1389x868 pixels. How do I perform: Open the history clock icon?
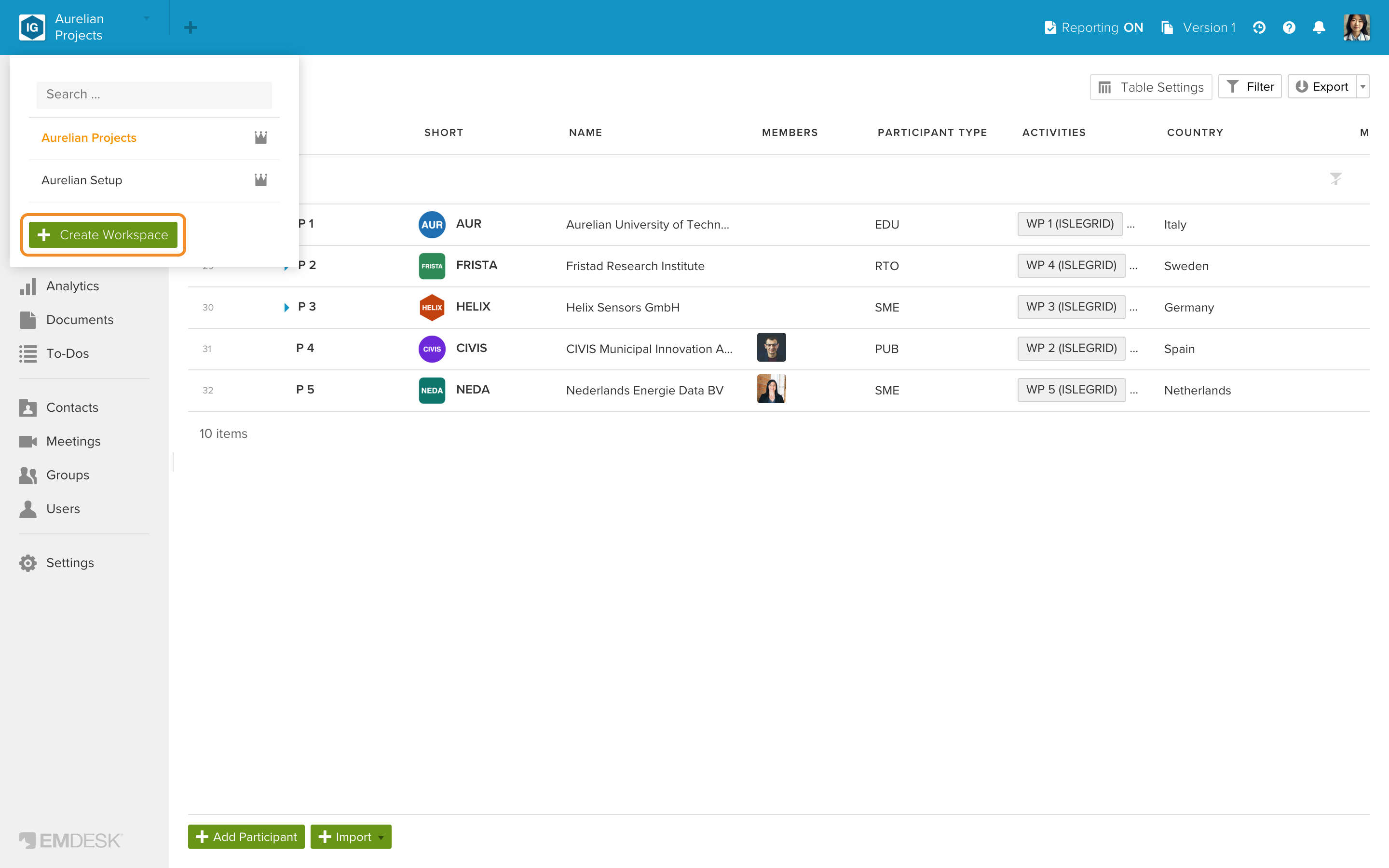click(x=1259, y=27)
